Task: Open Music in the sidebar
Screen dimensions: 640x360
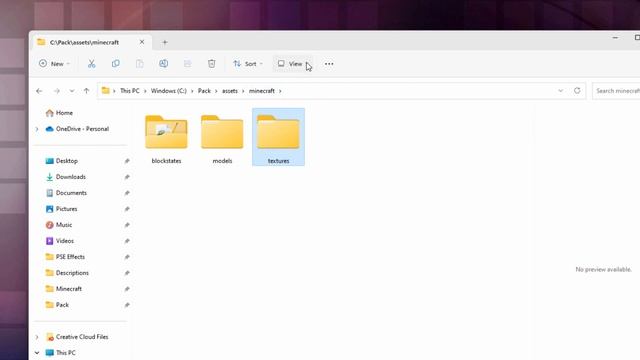Action: [59, 225]
